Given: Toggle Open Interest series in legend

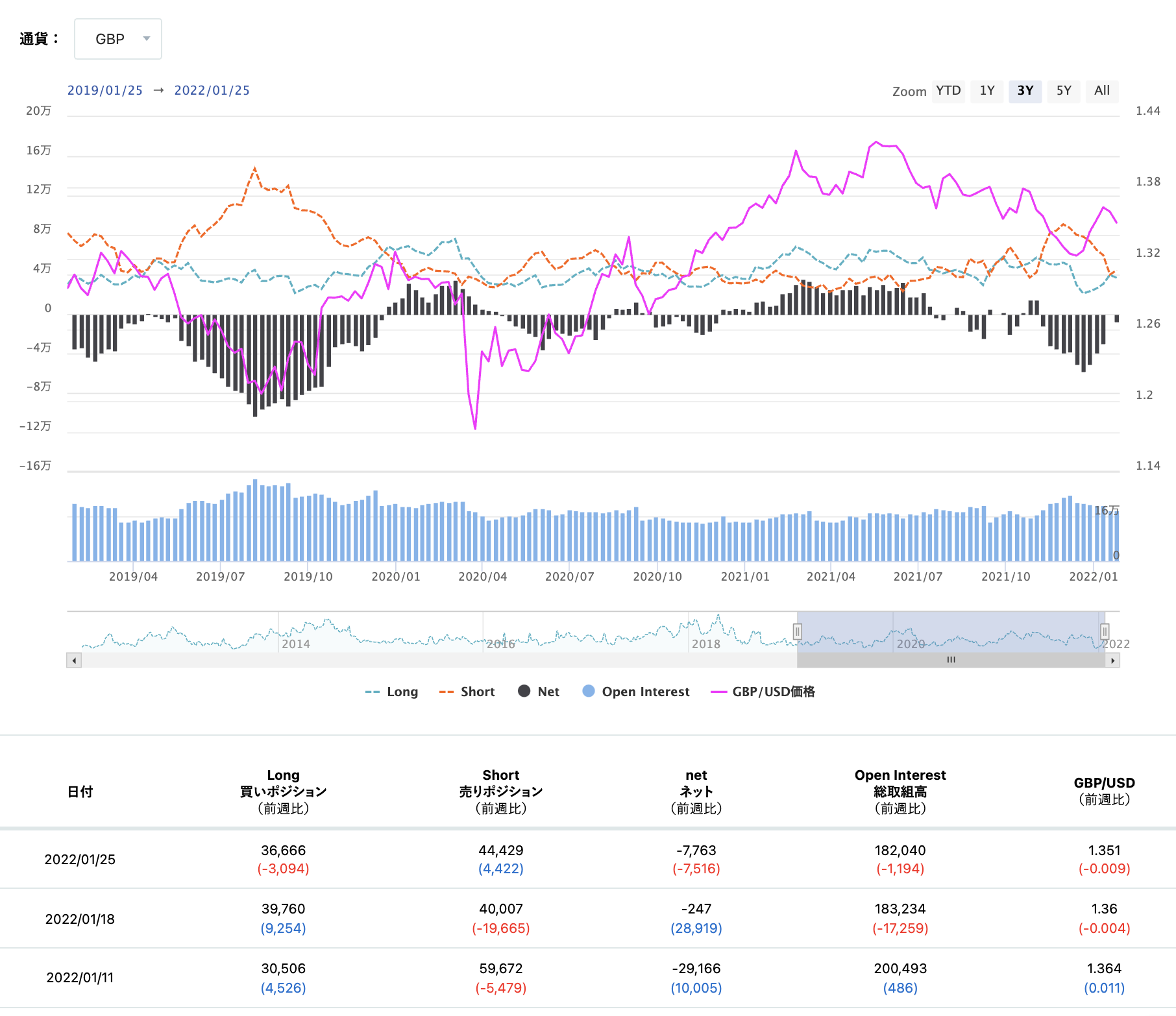Looking at the screenshot, I should coord(636,692).
